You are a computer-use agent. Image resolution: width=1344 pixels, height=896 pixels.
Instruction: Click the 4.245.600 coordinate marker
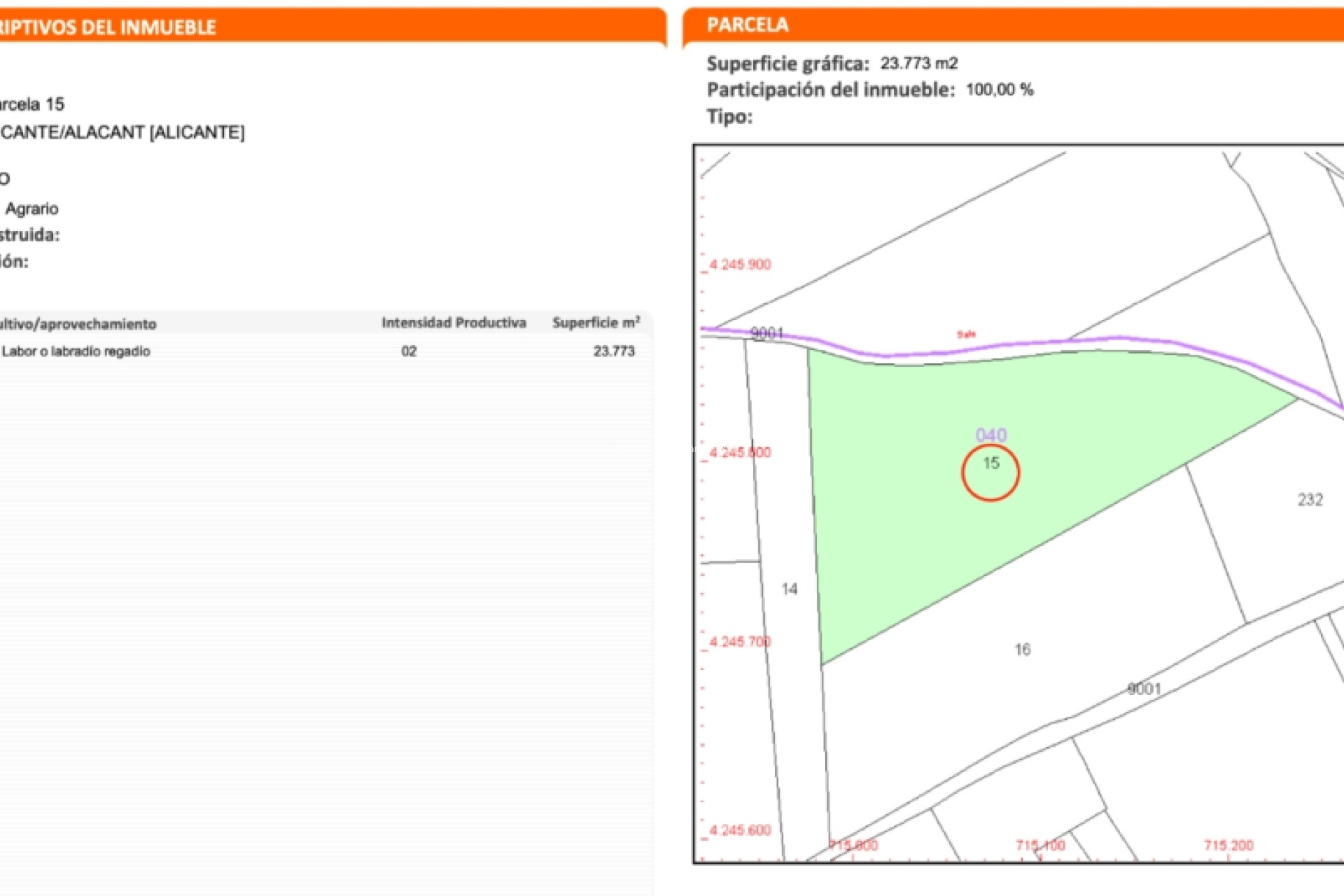[740, 830]
